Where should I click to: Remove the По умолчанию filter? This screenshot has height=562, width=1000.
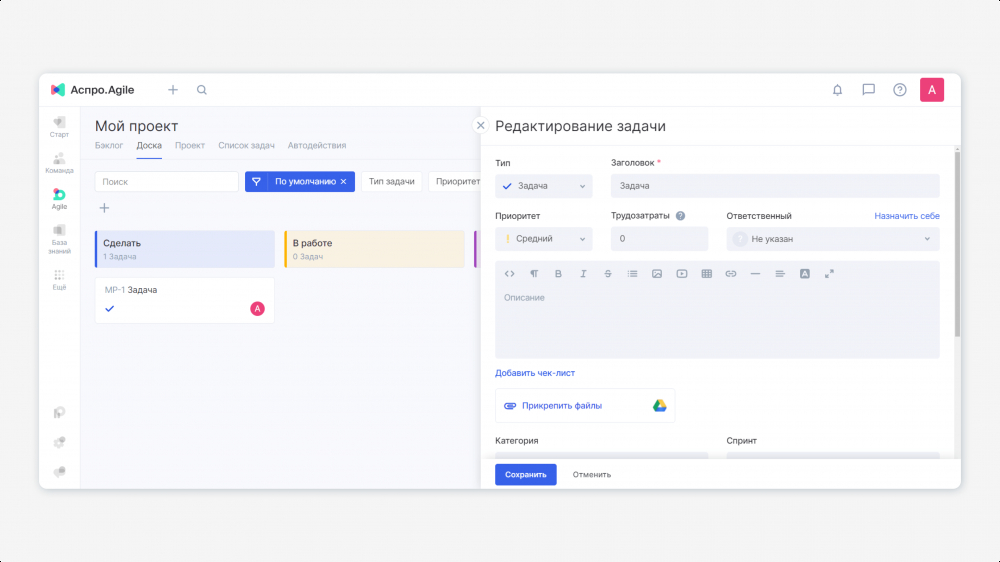[343, 182]
